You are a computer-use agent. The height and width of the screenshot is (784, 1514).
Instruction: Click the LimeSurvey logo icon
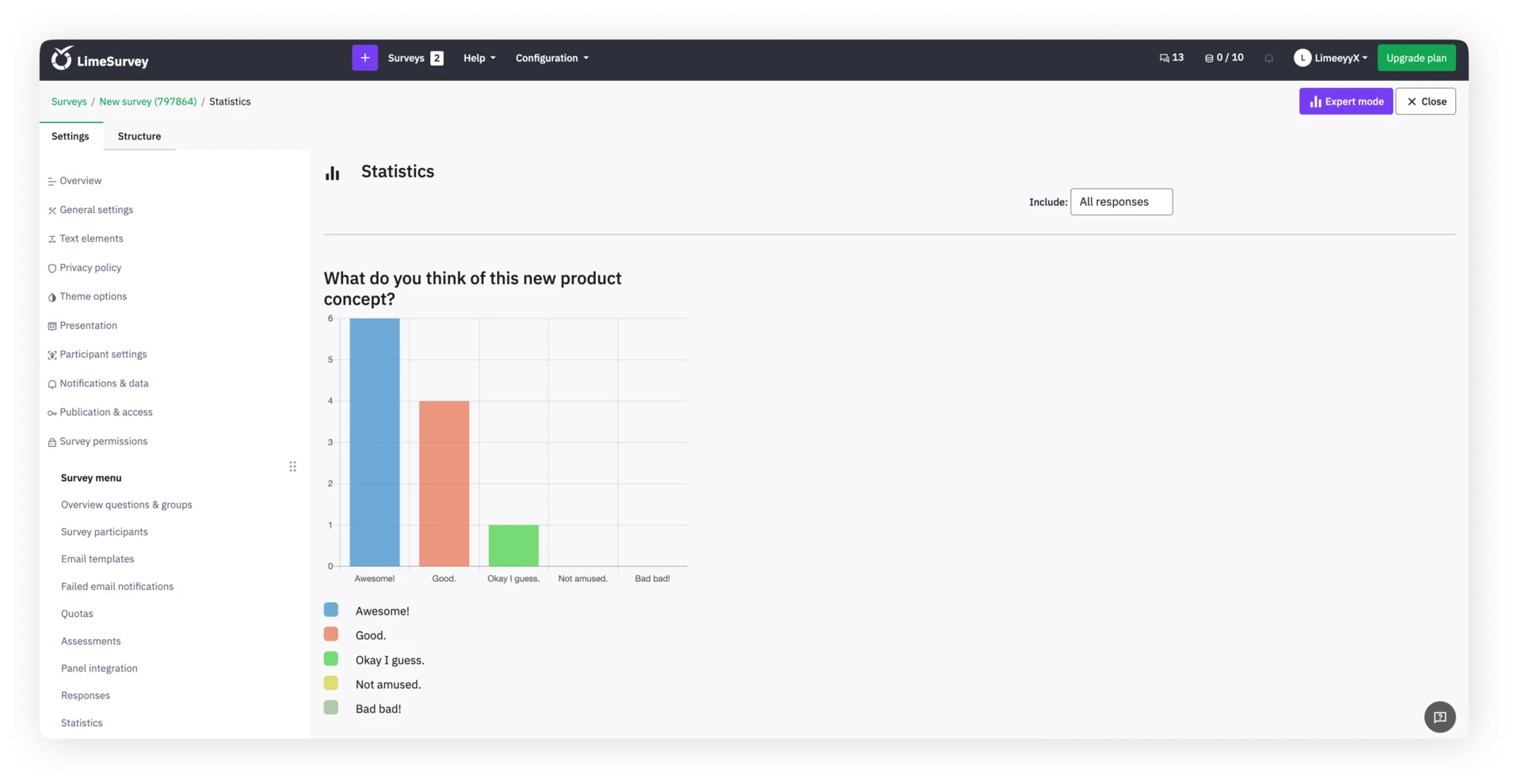62,58
